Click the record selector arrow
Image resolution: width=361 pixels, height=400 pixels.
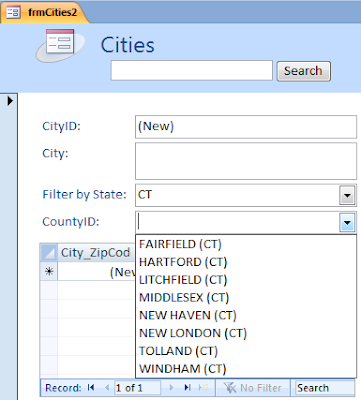(x=10, y=101)
